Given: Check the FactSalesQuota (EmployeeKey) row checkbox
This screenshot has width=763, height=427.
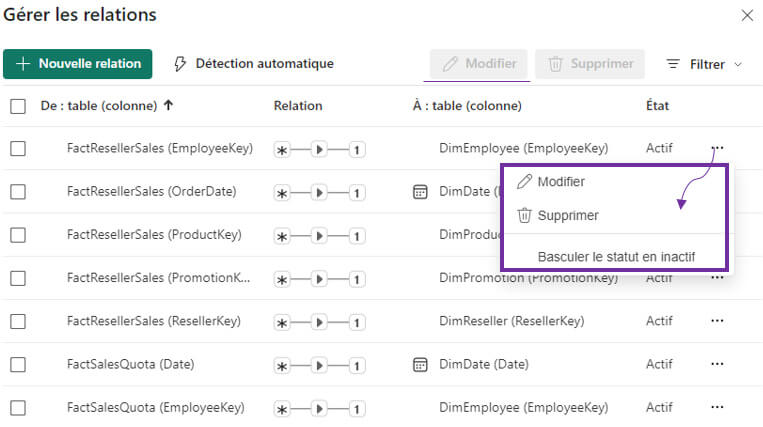Looking at the screenshot, I should pos(18,408).
